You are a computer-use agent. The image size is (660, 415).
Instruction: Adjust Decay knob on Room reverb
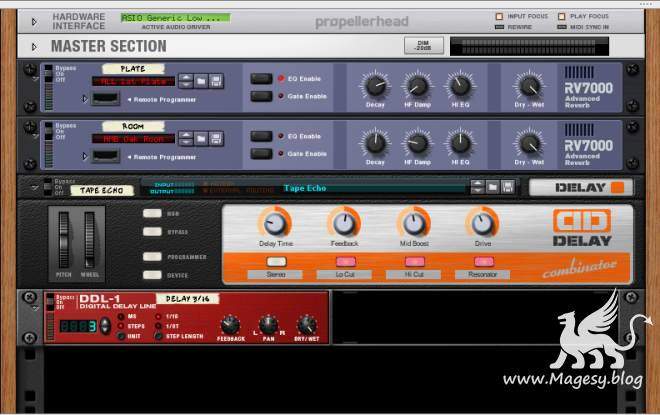coord(375,144)
